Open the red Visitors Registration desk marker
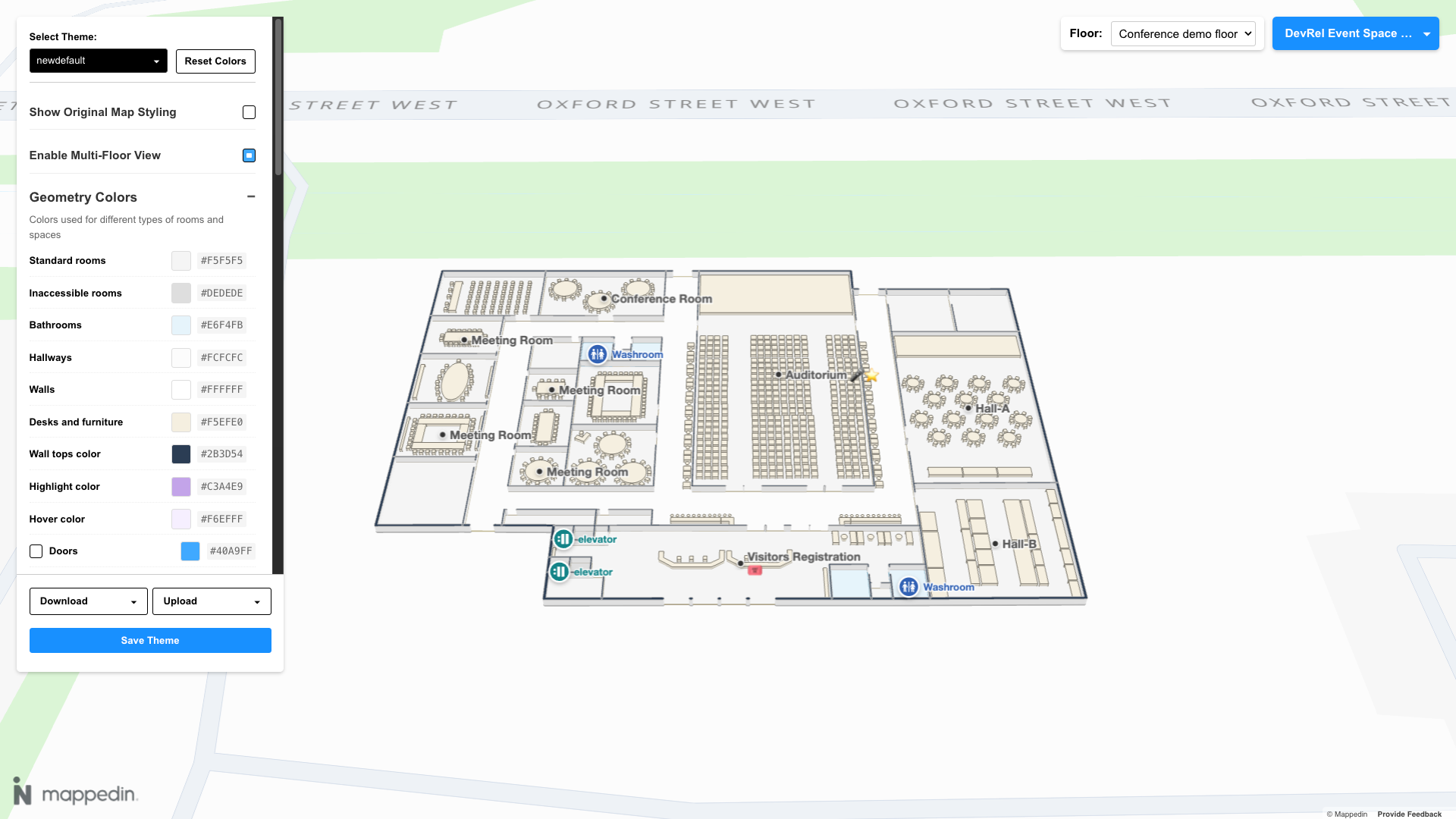Screen dimensions: 1456x819 (x=755, y=570)
